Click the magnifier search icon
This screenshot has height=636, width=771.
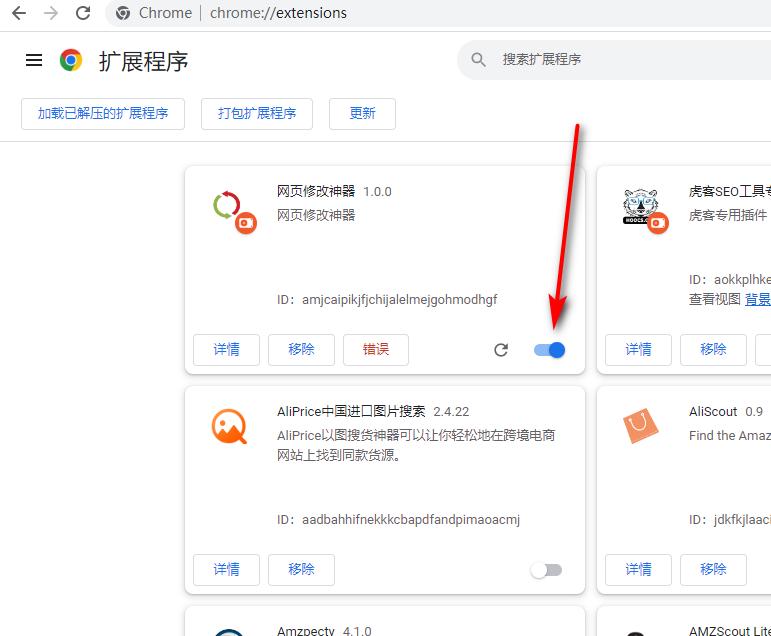click(478, 60)
